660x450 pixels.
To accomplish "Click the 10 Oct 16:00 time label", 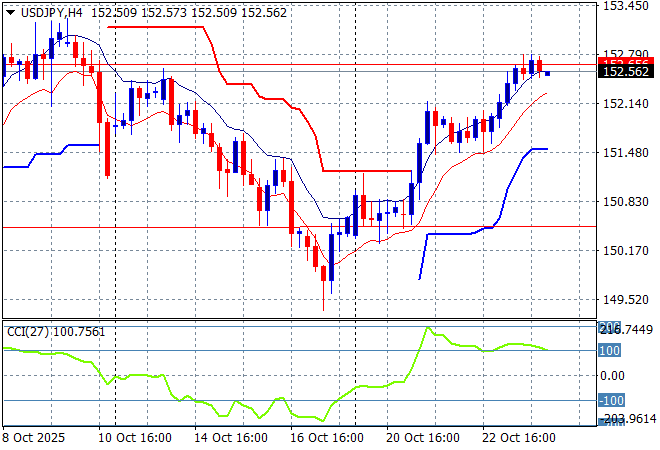I will (135, 438).
